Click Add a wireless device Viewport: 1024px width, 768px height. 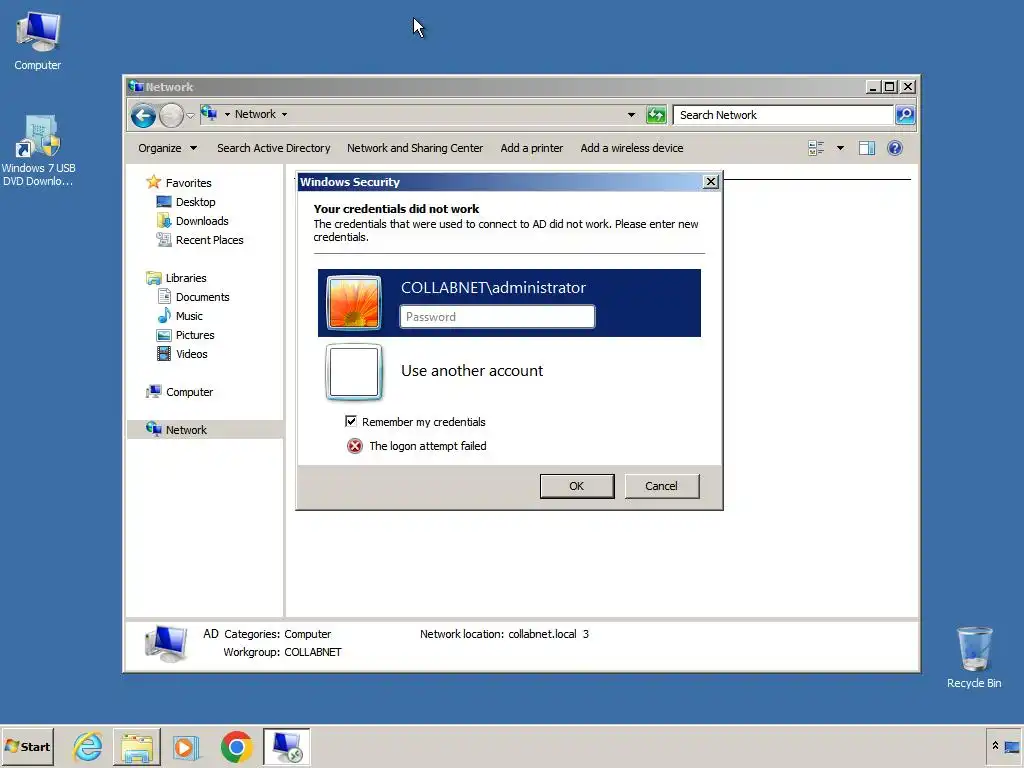tap(632, 148)
